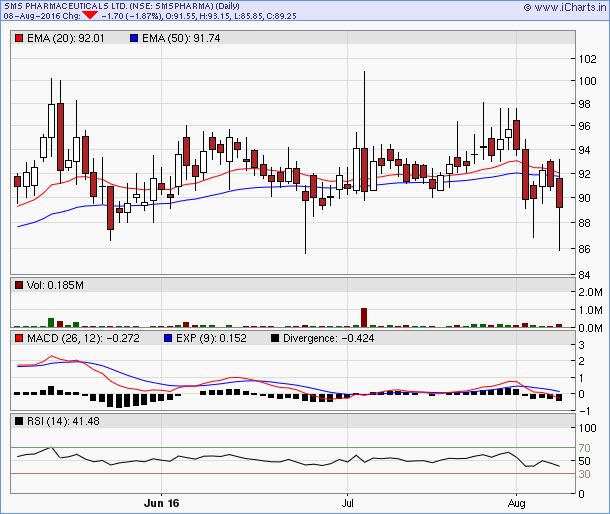The height and width of the screenshot is (514, 610).
Task: Click the black RSI (14) legend swatch
Action: pyautogui.click(x=19, y=421)
